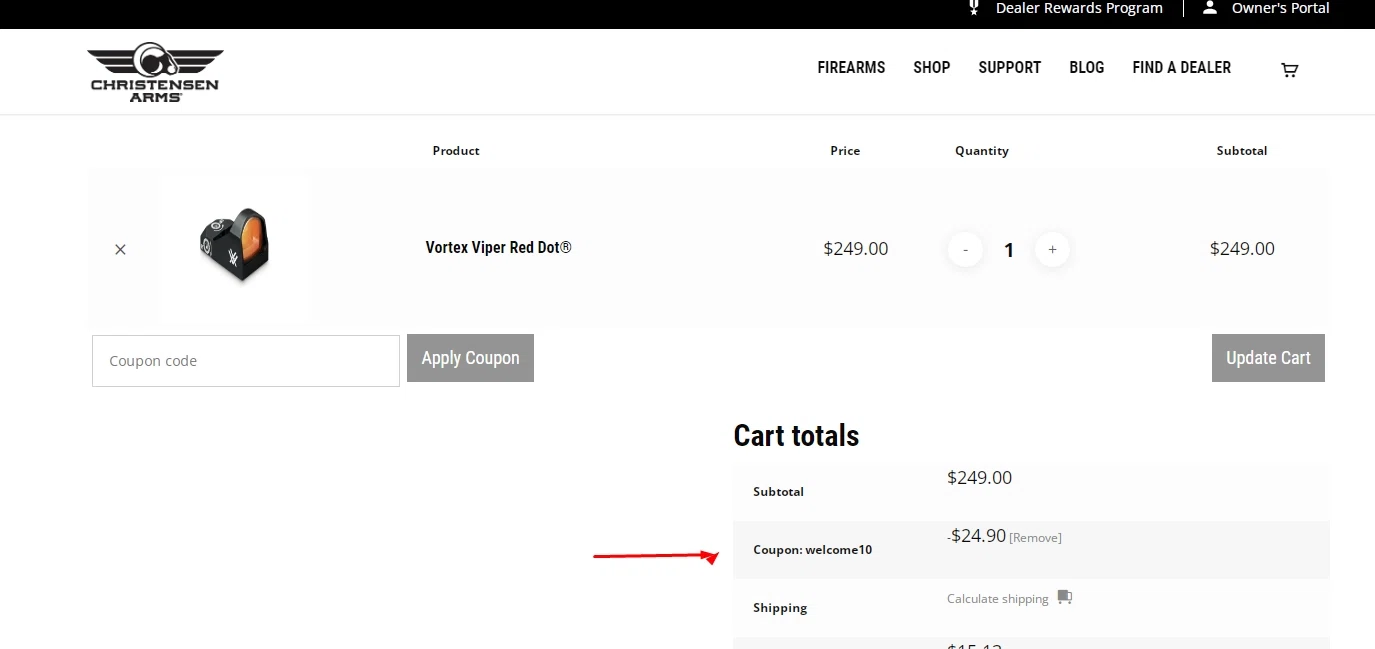Click the $249.00 amount in Cart totals
The width and height of the screenshot is (1375, 649).
(979, 478)
